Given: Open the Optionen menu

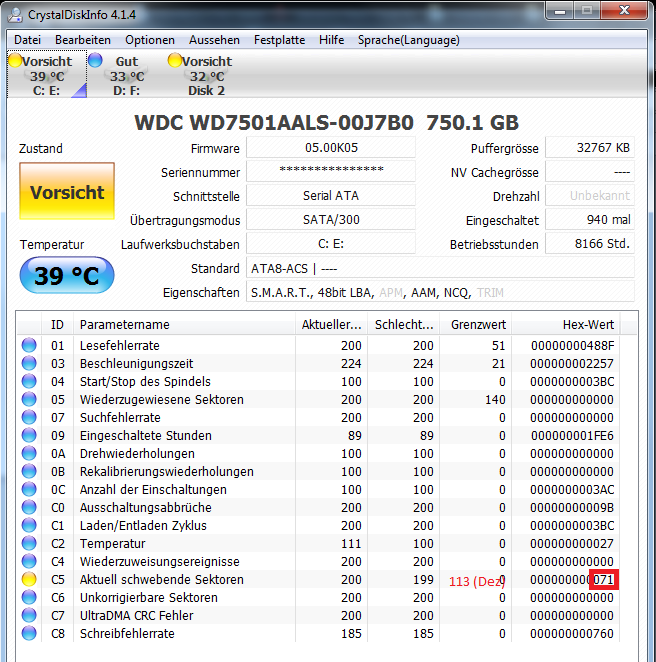Looking at the screenshot, I should [150, 40].
